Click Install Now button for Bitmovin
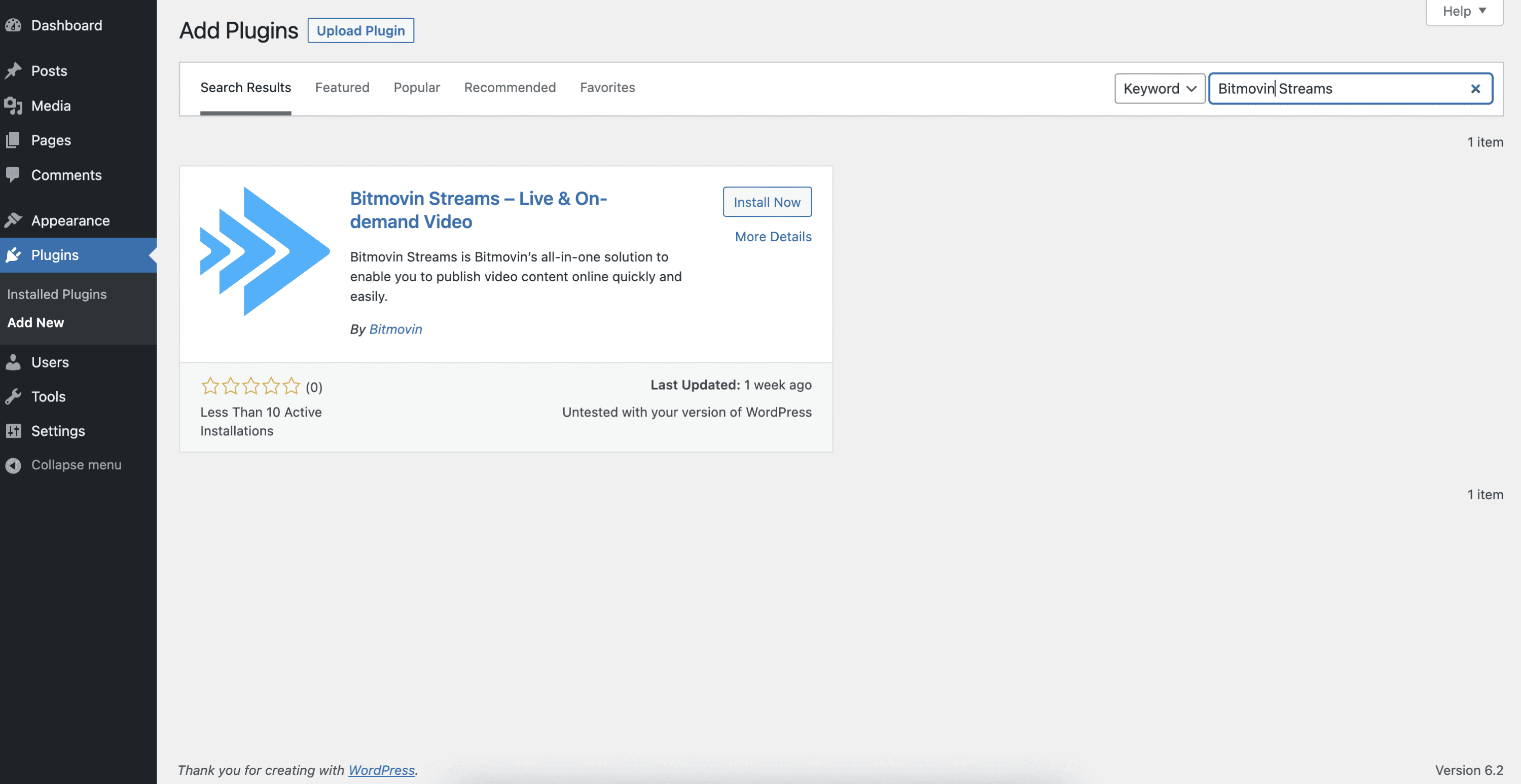Image resolution: width=1521 pixels, height=784 pixels. [767, 201]
